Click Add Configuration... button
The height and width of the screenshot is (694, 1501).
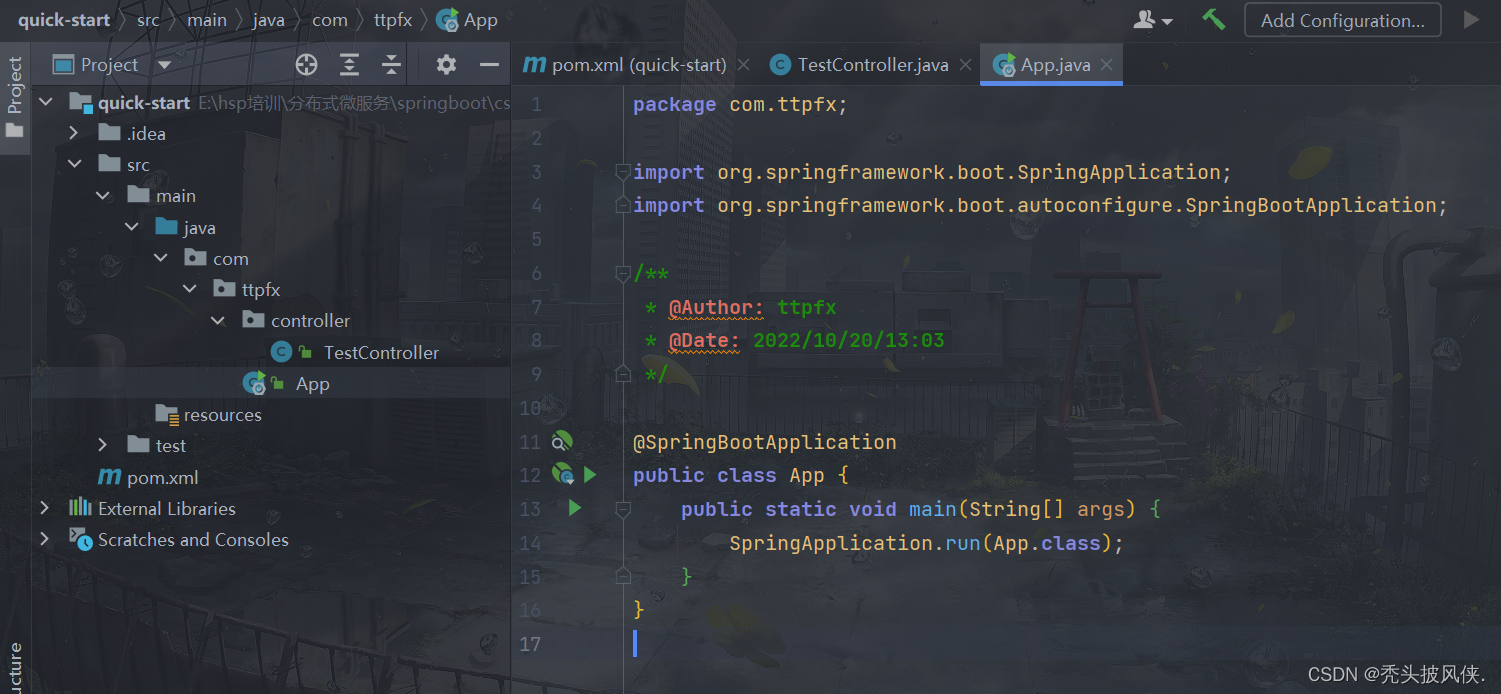point(1342,20)
